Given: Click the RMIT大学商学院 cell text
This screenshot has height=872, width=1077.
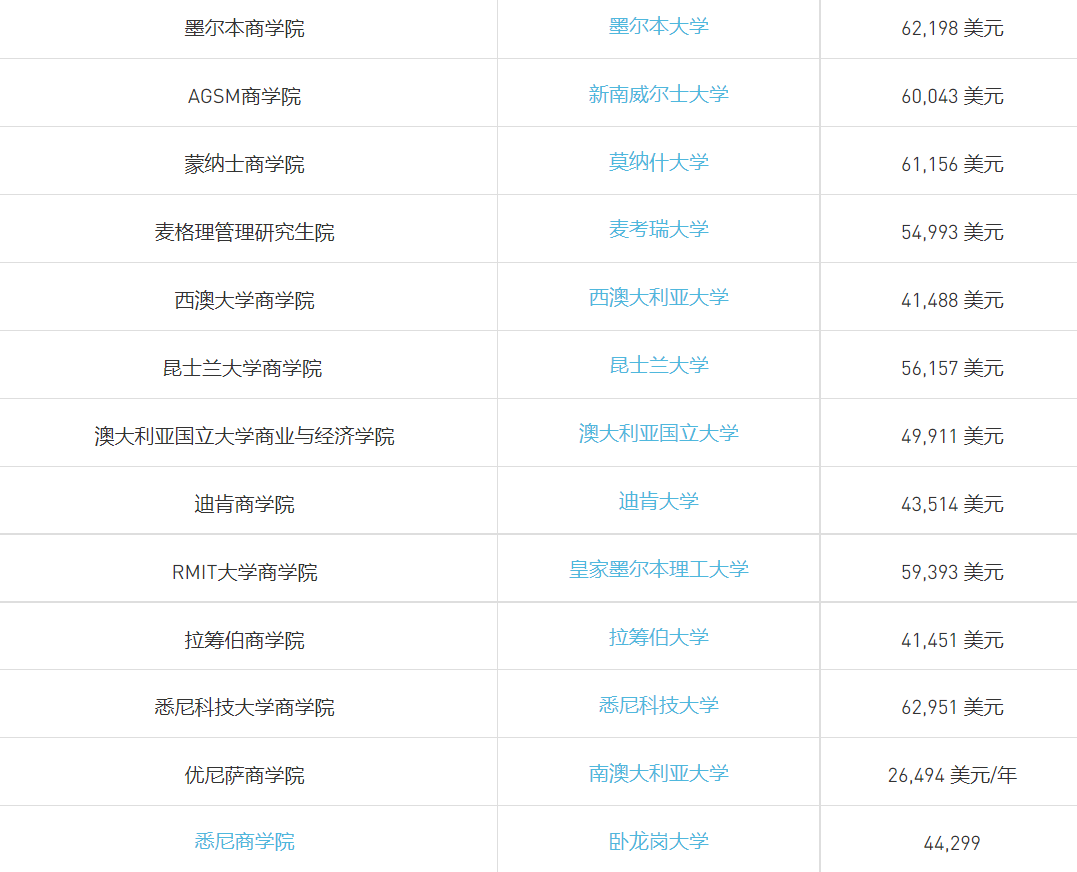Looking at the screenshot, I should [244, 572].
